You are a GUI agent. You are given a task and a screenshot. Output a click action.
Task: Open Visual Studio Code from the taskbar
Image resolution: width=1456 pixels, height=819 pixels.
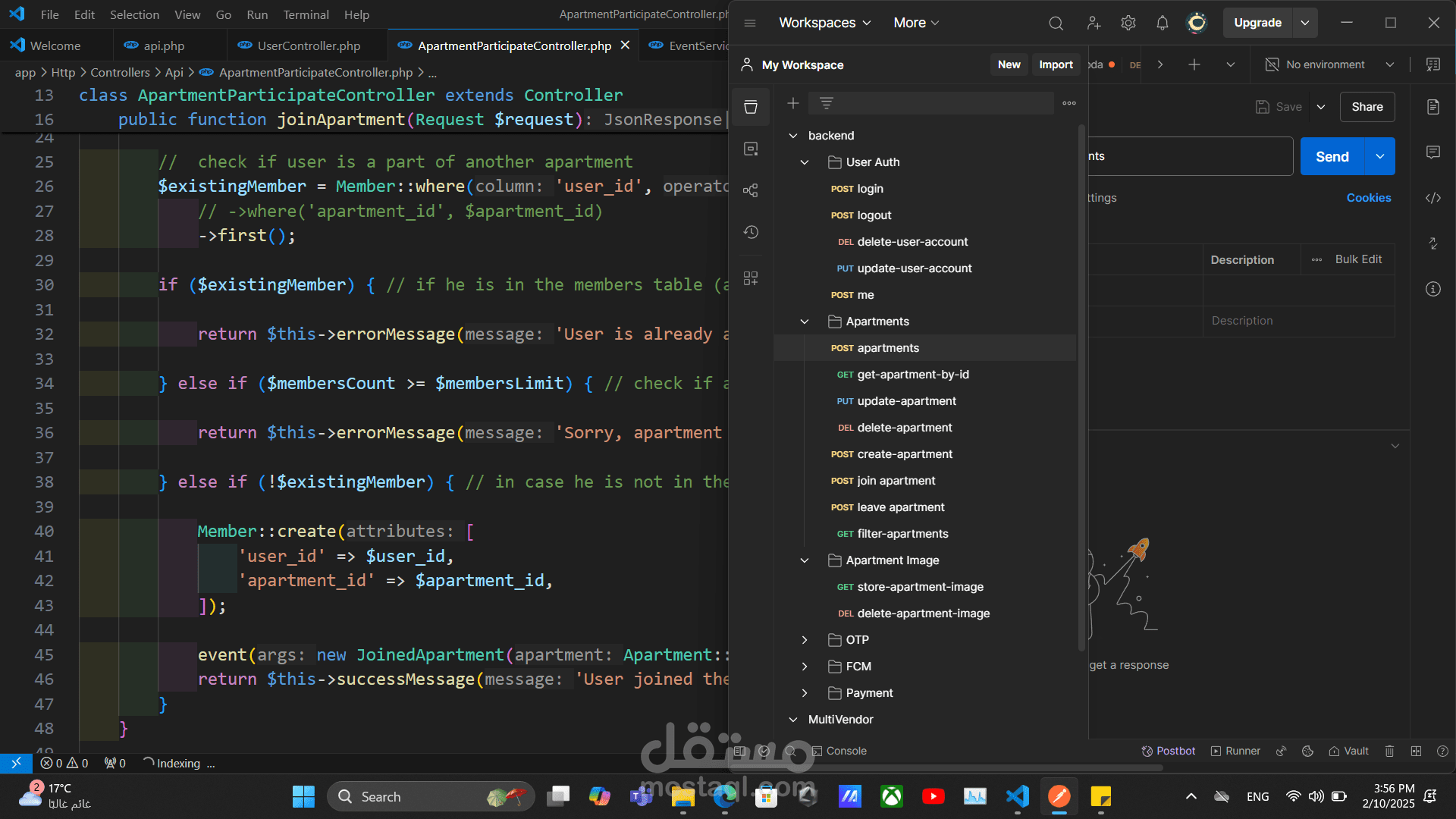point(1017,796)
